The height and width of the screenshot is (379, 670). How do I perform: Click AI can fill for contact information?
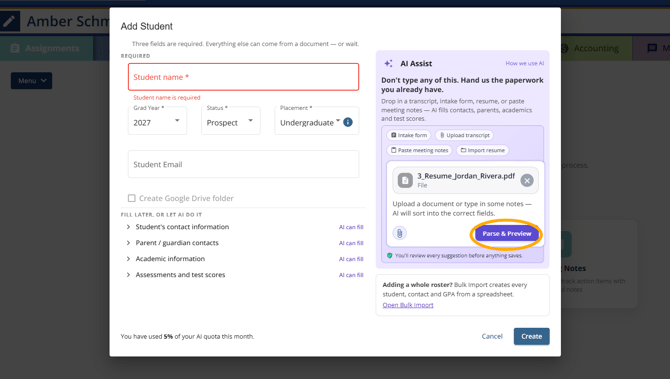(351, 227)
